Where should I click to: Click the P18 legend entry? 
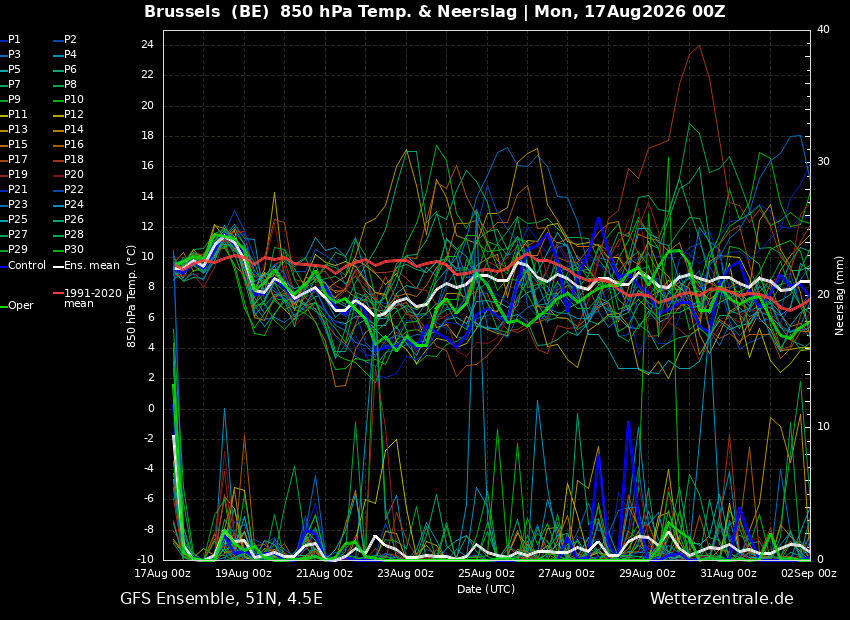[x=68, y=159]
